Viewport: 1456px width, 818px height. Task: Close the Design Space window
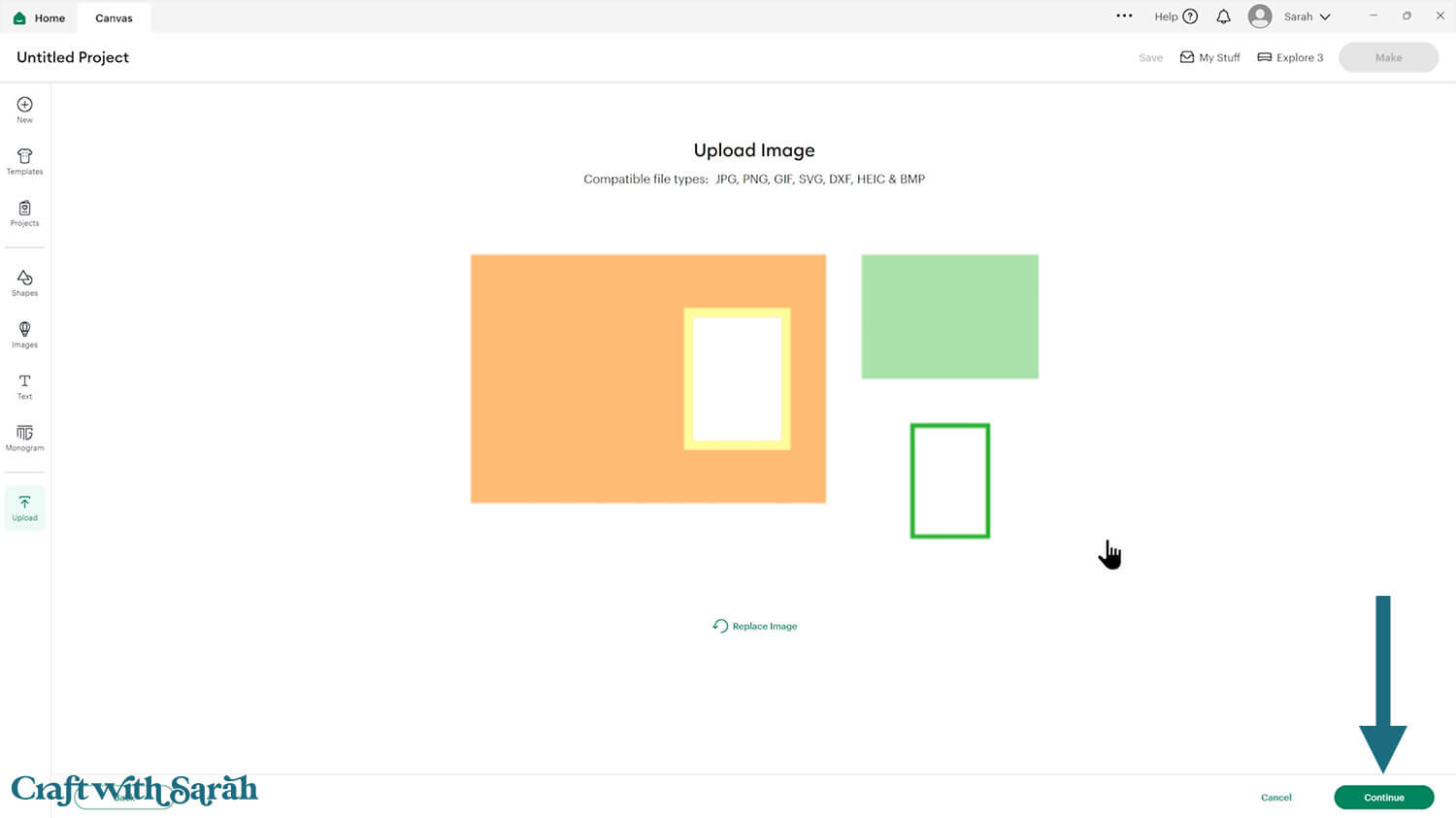[1440, 16]
